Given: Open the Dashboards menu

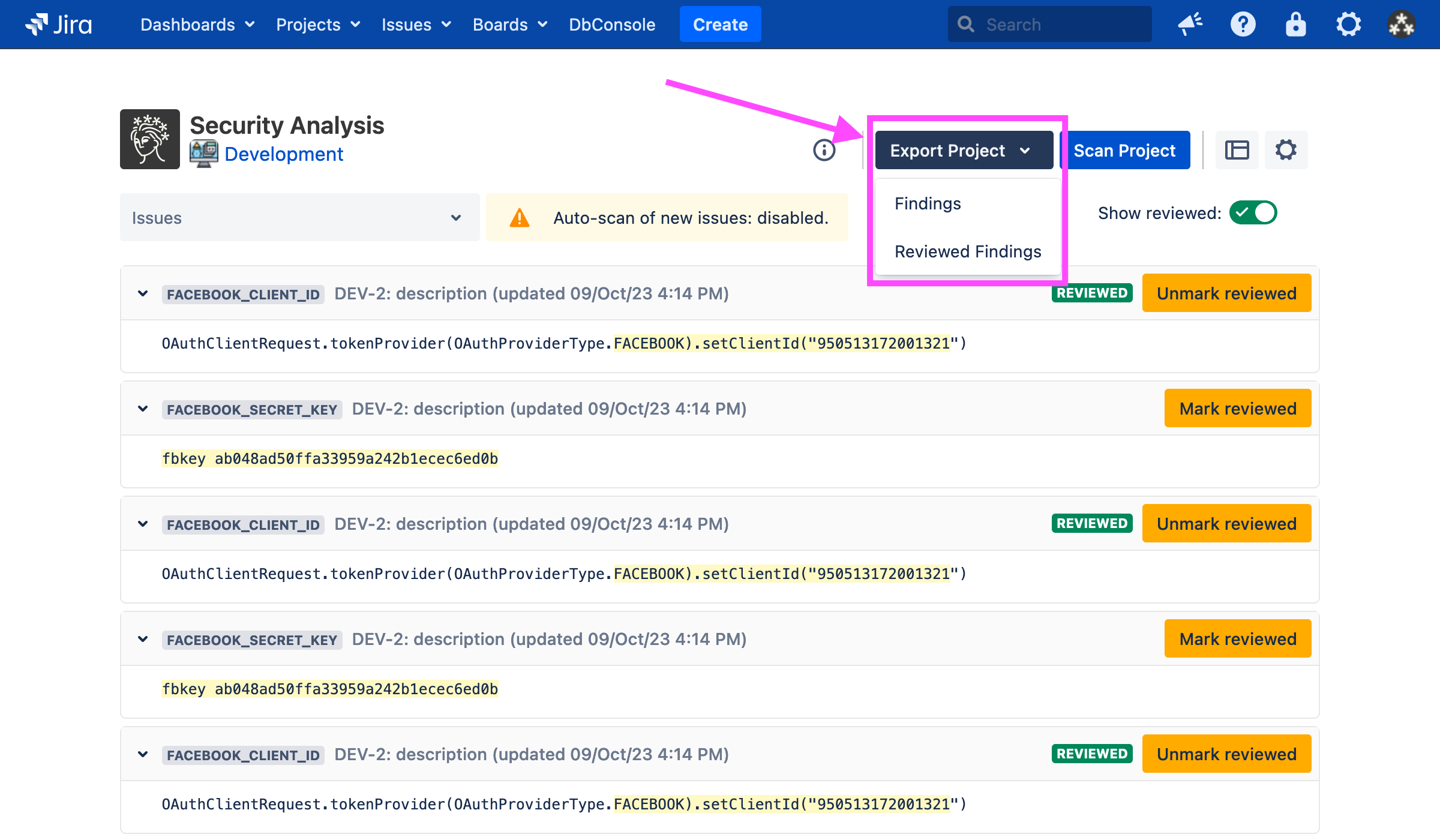Looking at the screenshot, I should pos(197,25).
